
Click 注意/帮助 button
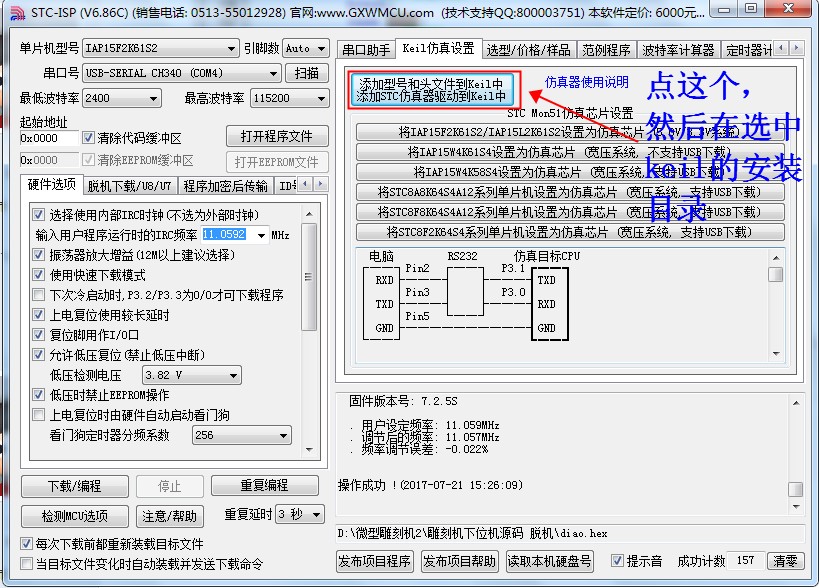pyautogui.click(x=169, y=516)
